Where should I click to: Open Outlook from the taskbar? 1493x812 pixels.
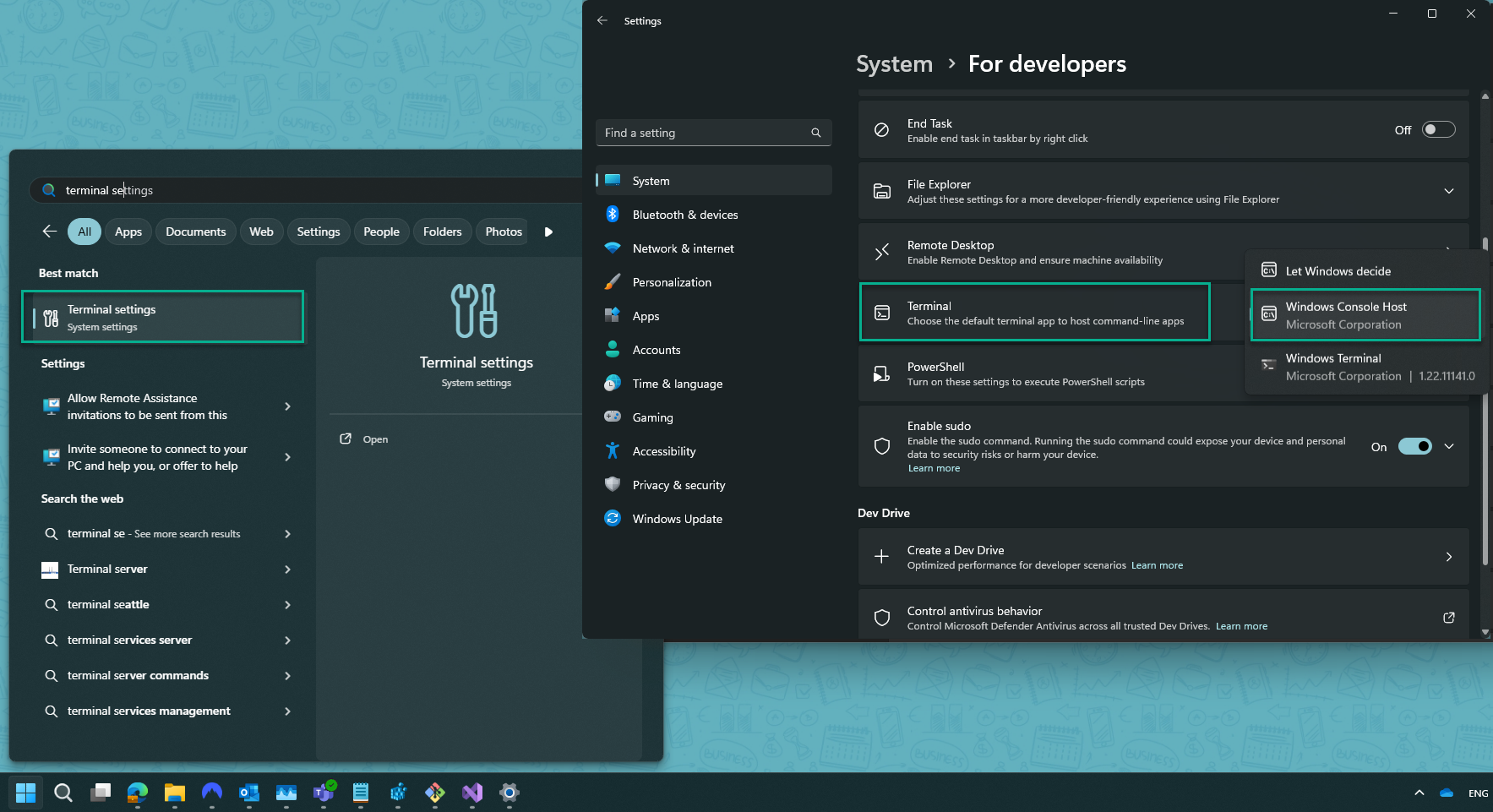(249, 793)
